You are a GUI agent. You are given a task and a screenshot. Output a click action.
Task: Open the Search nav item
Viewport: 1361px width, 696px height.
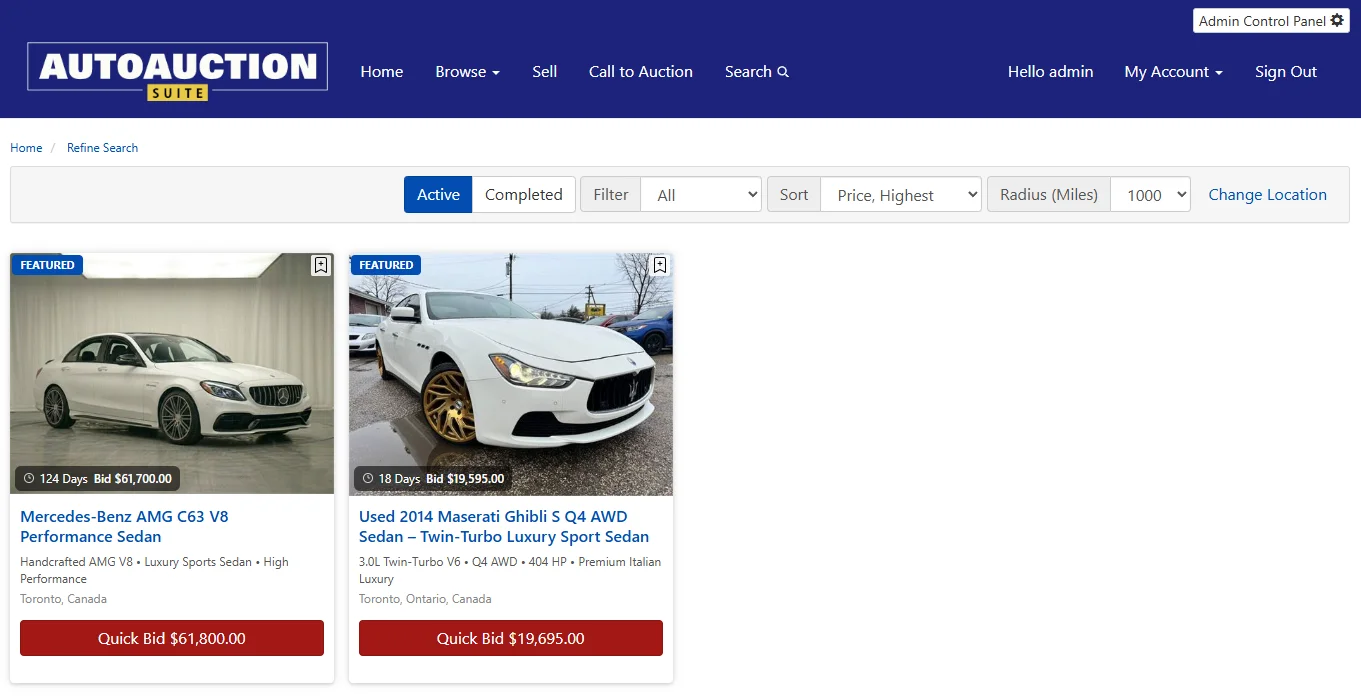click(x=757, y=72)
